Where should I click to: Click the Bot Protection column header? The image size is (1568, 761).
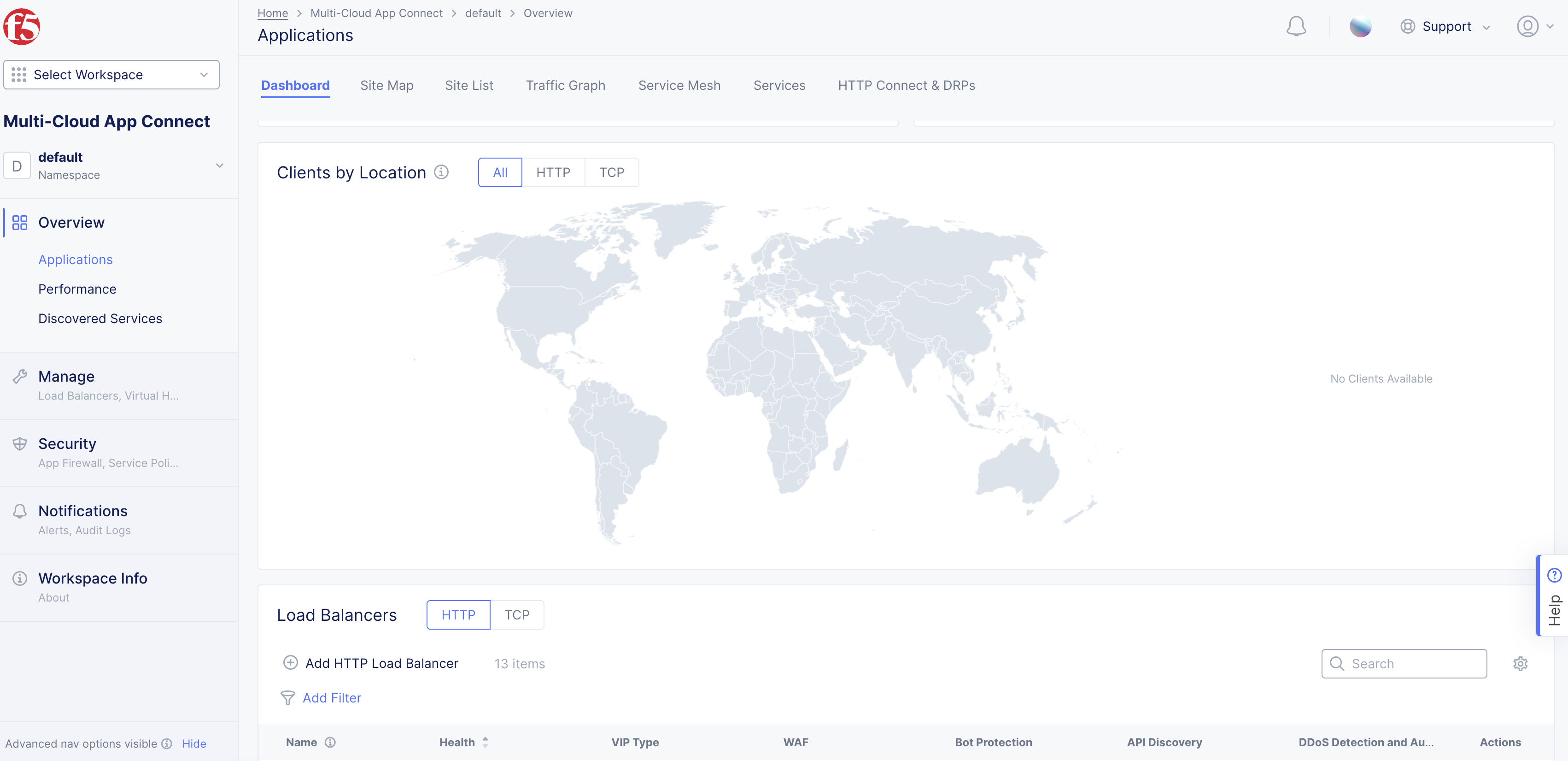pyautogui.click(x=994, y=742)
